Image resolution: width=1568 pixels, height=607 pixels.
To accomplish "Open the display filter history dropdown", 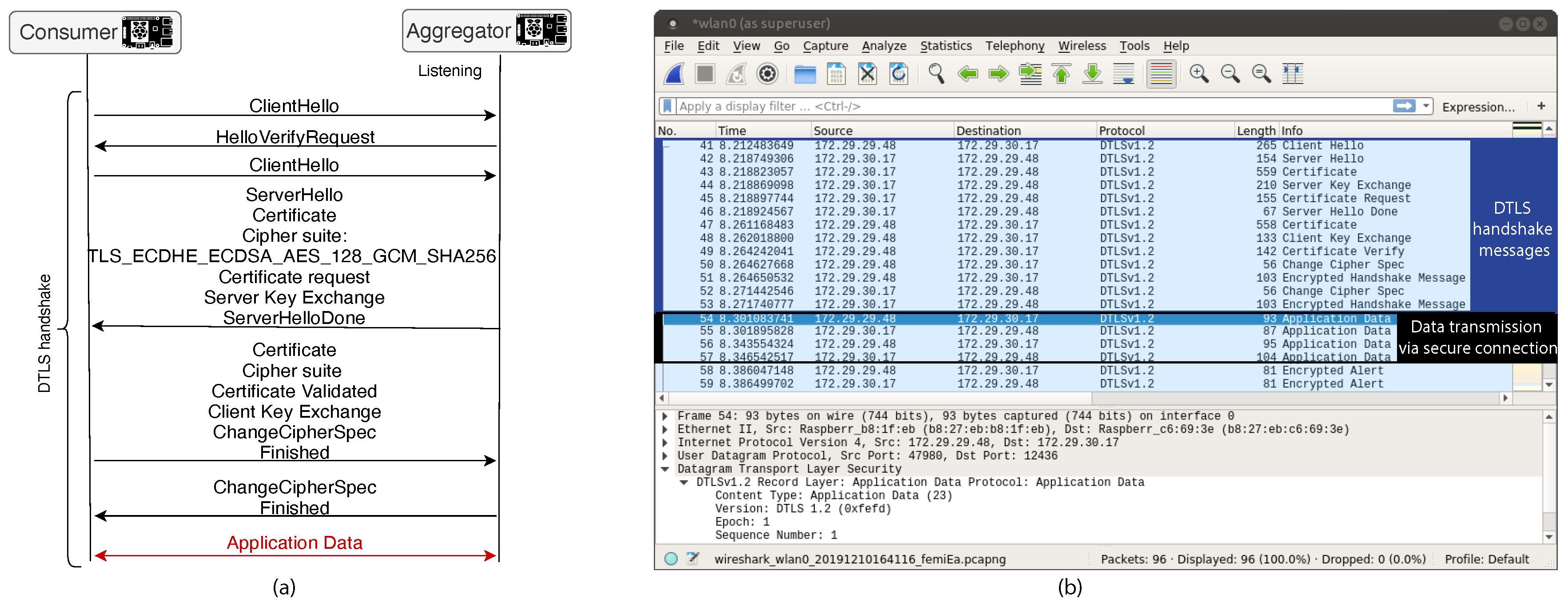I will [1425, 106].
